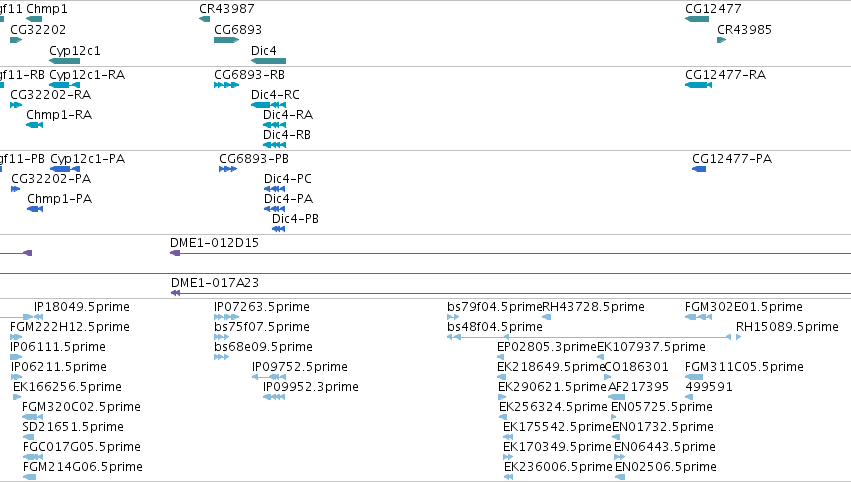The height and width of the screenshot is (482, 851).
Task: Click the Dic4-RC transcript glyph
Action: point(269,105)
